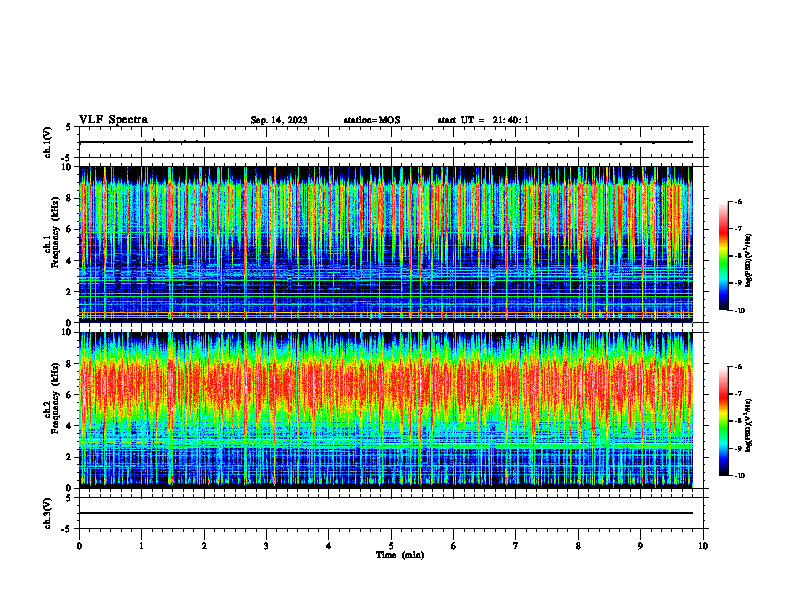The image size is (792, 612).
Task: Click the '2' tick on ch.2 frequency axis
Action: pos(71,457)
